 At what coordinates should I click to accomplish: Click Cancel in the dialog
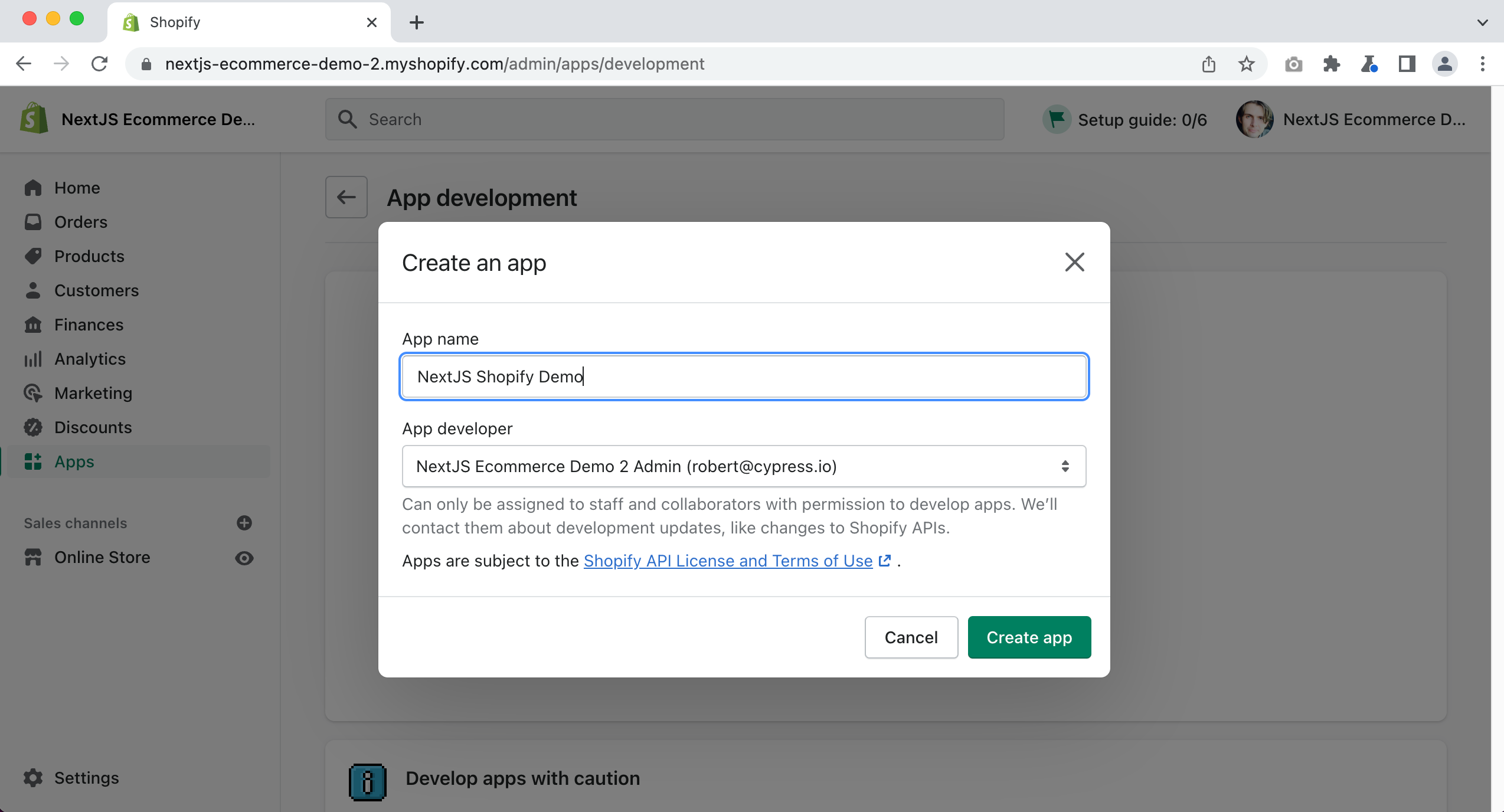tap(911, 637)
